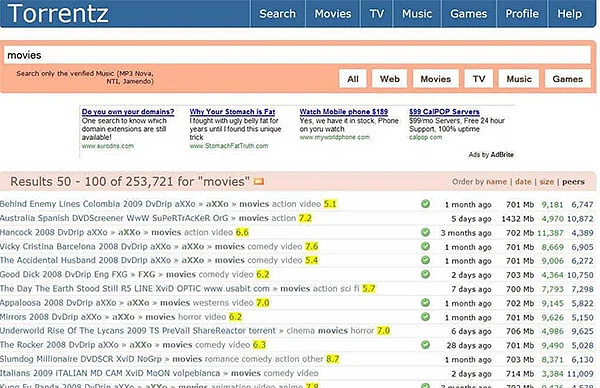Open 'Watch Mobile phone $189' ad link
Screen dimensions: 600x388
[344, 112]
